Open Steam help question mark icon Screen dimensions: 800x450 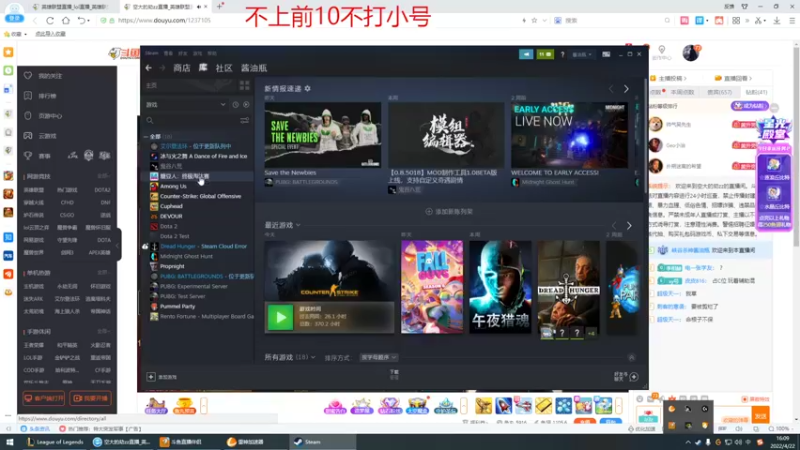(563, 54)
